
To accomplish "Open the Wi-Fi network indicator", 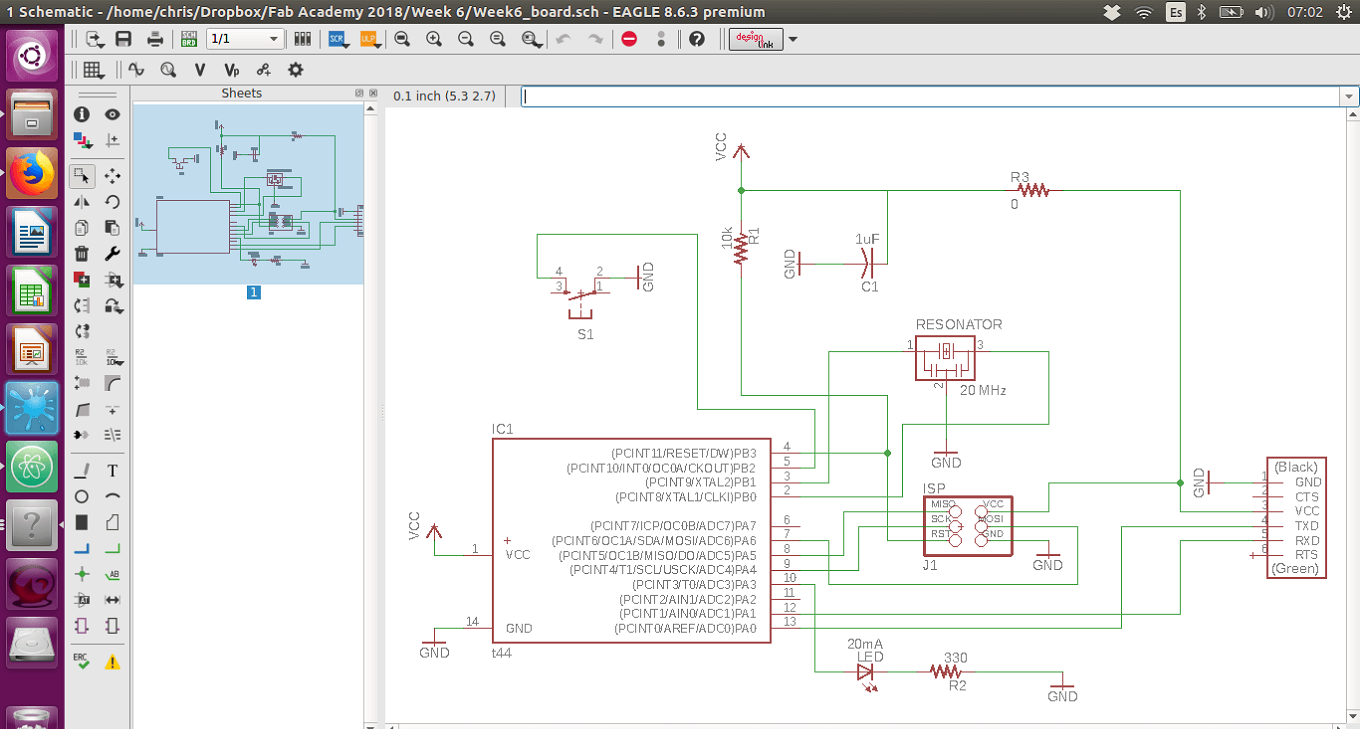I will coord(1144,12).
